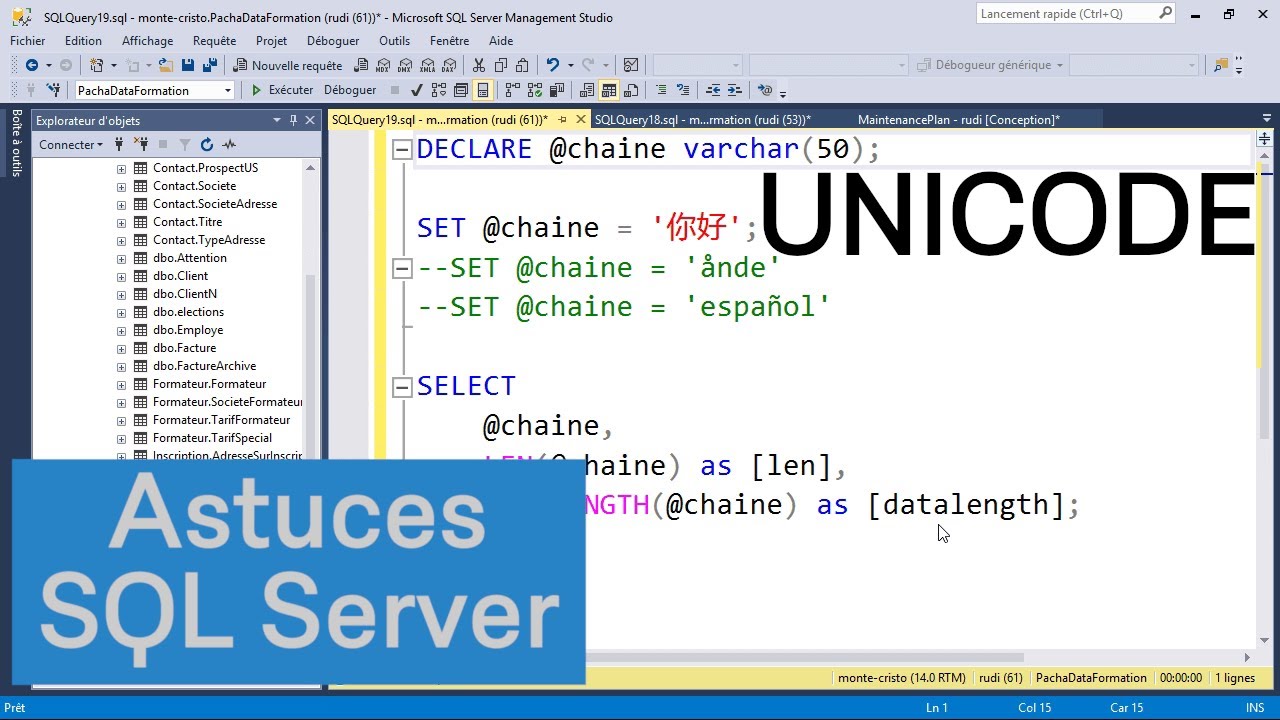Click the activity monitor icon in Object Explorer

(229, 144)
